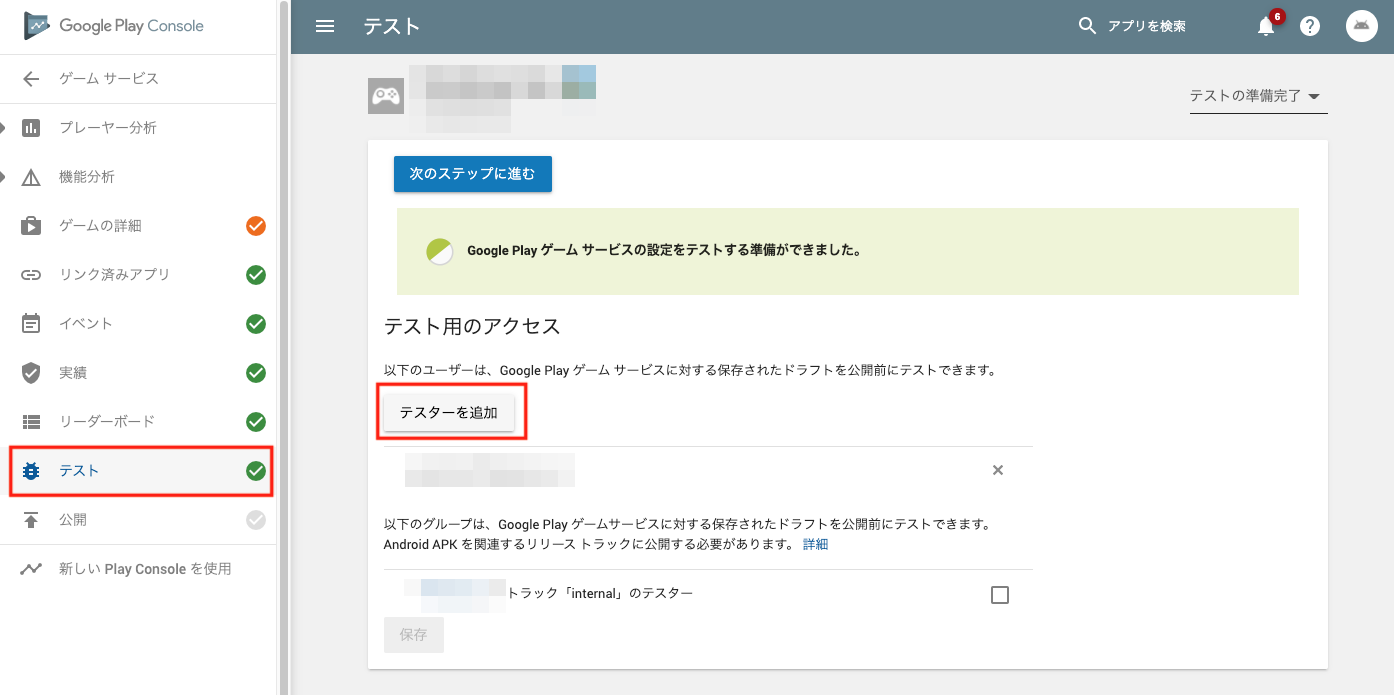This screenshot has width=1394, height=695.
Task: Click the 公開 upload icon
Action: (31, 520)
